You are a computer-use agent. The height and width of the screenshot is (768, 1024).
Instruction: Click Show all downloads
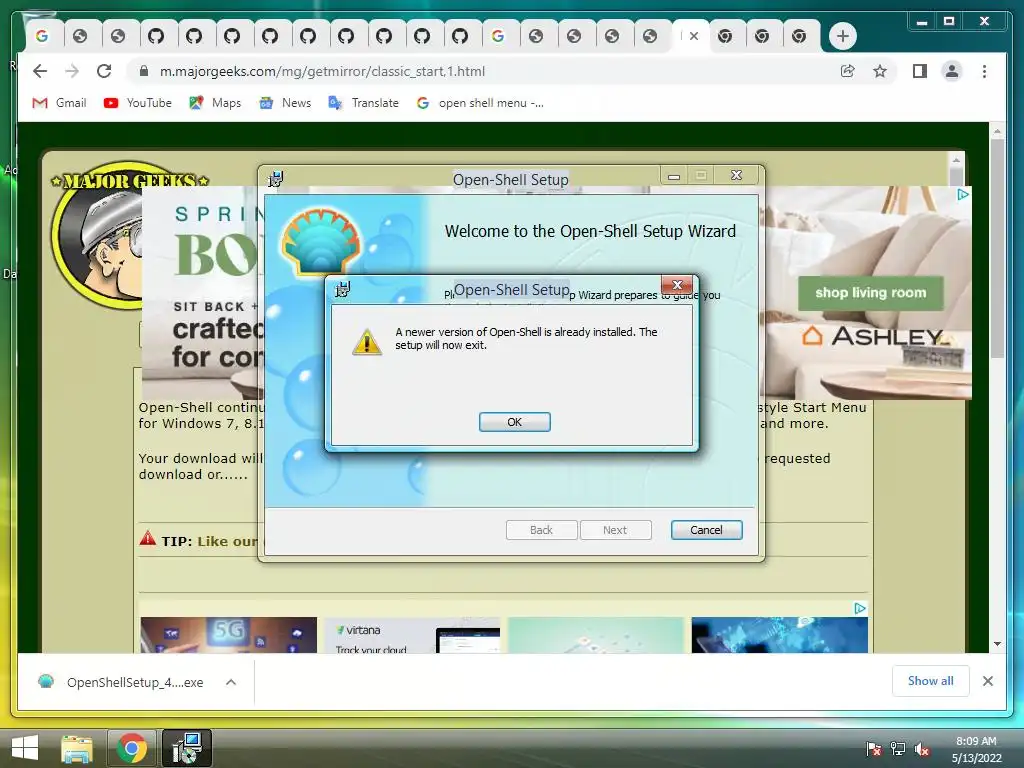click(x=931, y=681)
